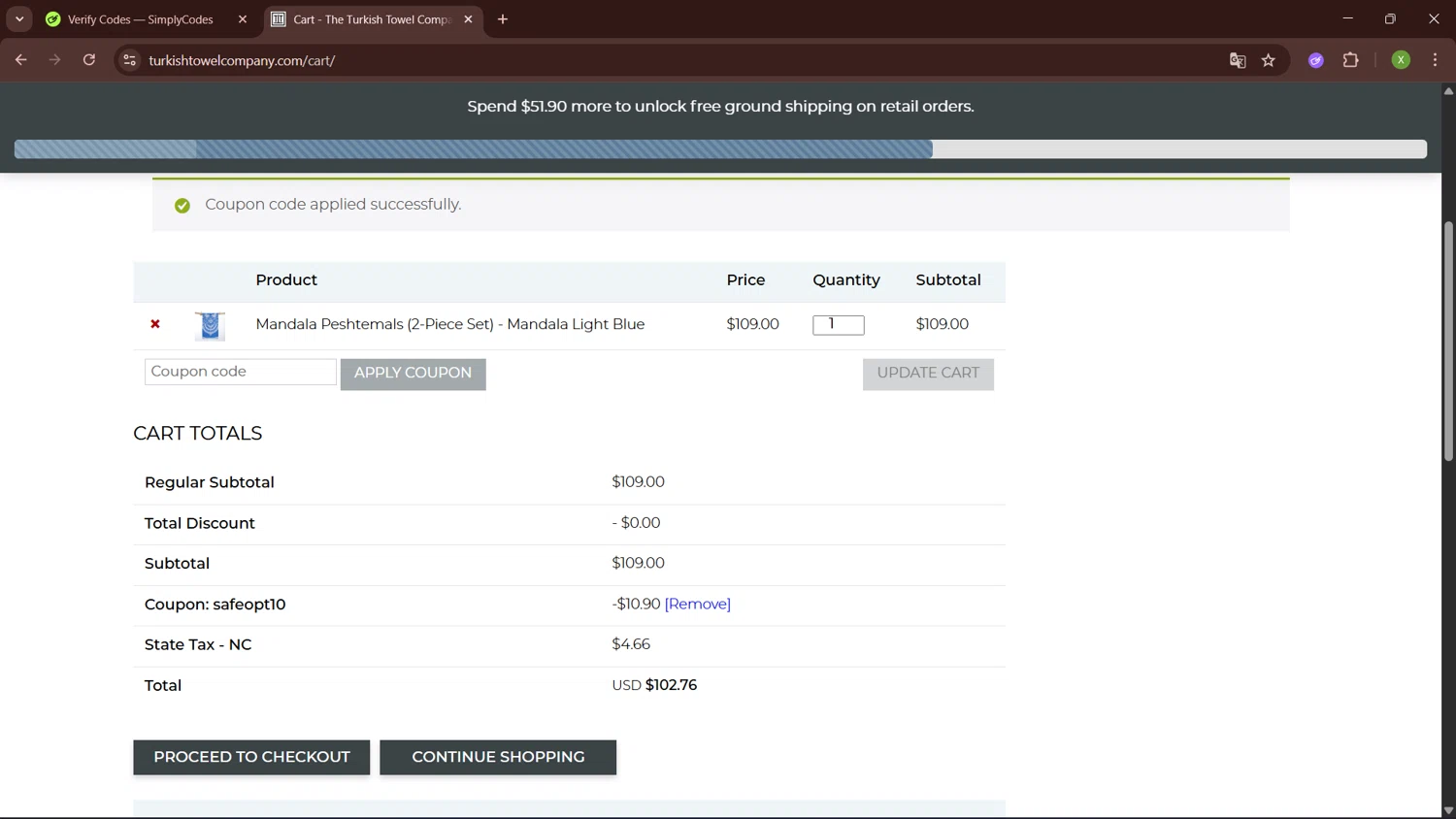The width and height of the screenshot is (1456, 819).
Task: Close the Cart Turkish Towel tab
Action: point(468,19)
